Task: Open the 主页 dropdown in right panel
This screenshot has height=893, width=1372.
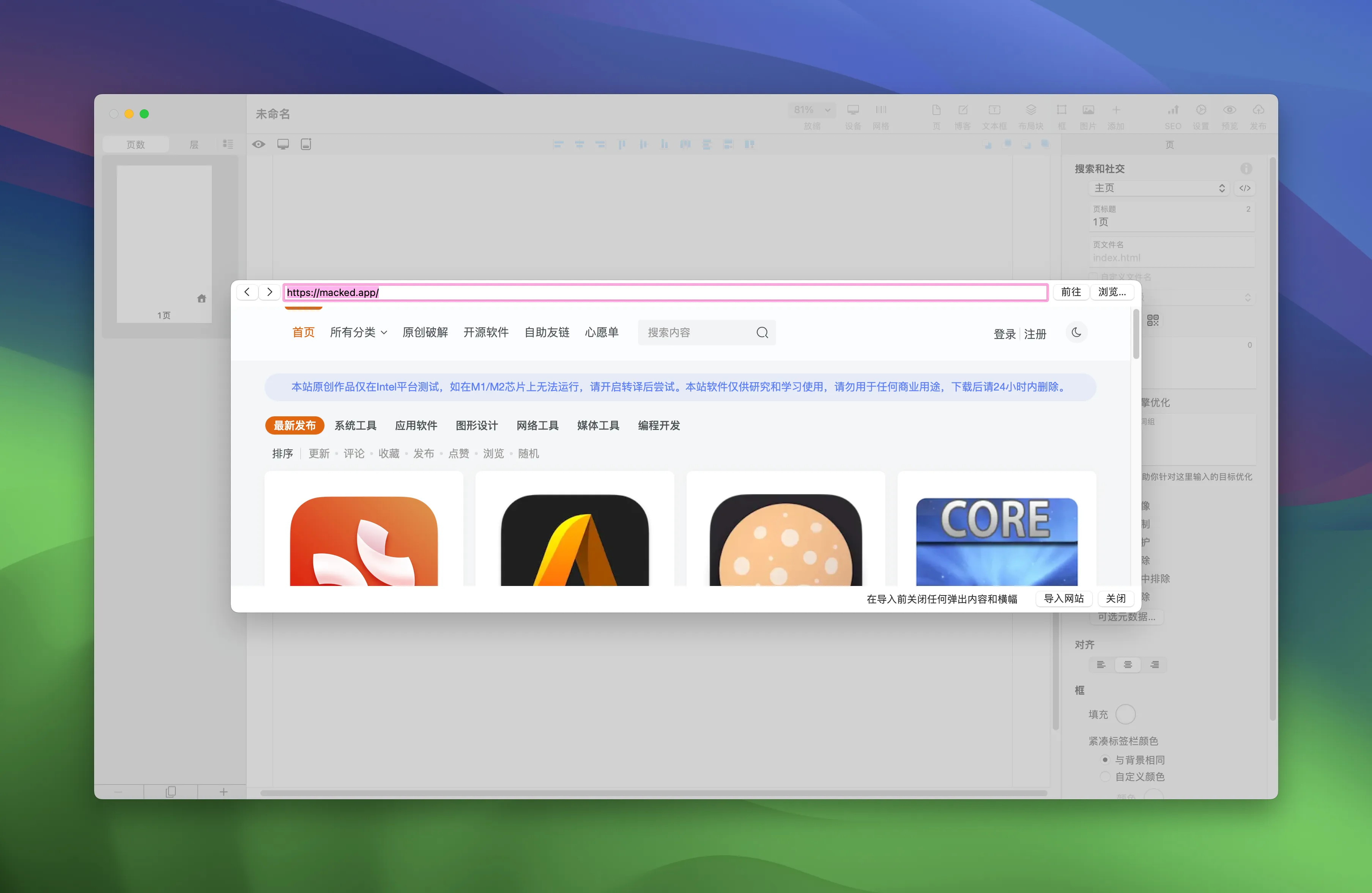Action: click(1159, 188)
